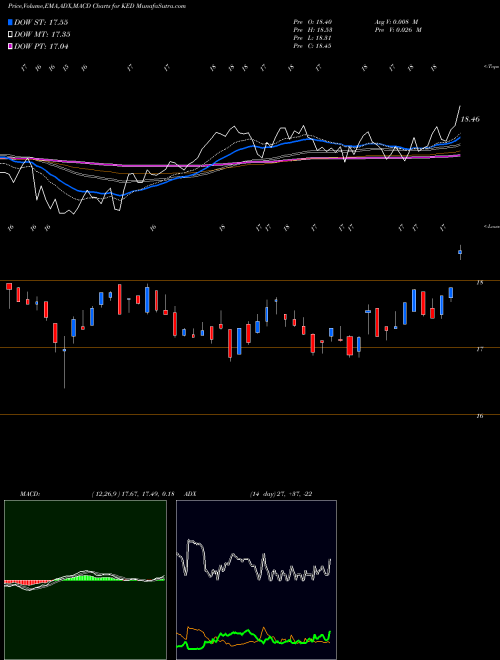Click the '<Lows' marker label
This screenshot has width=500, height=660.
coord(492,226)
